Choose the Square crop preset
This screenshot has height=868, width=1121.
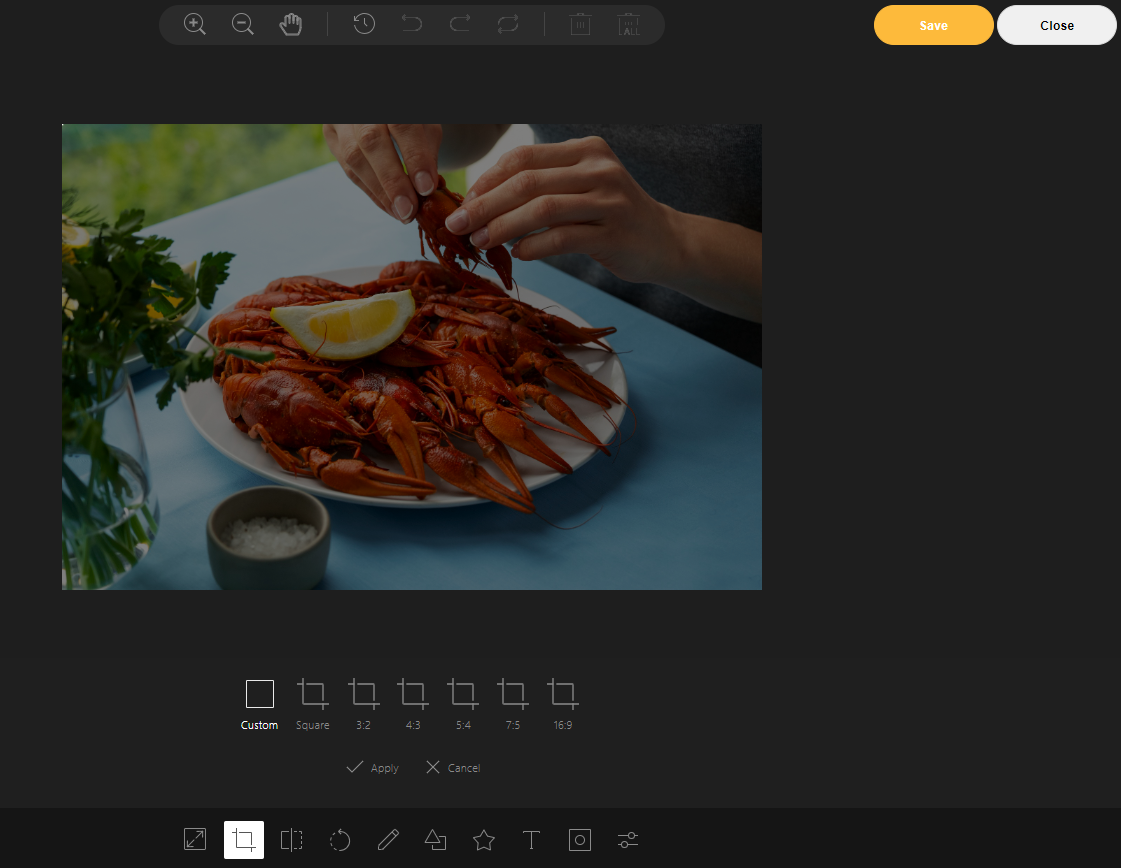pyautogui.click(x=312, y=705)
